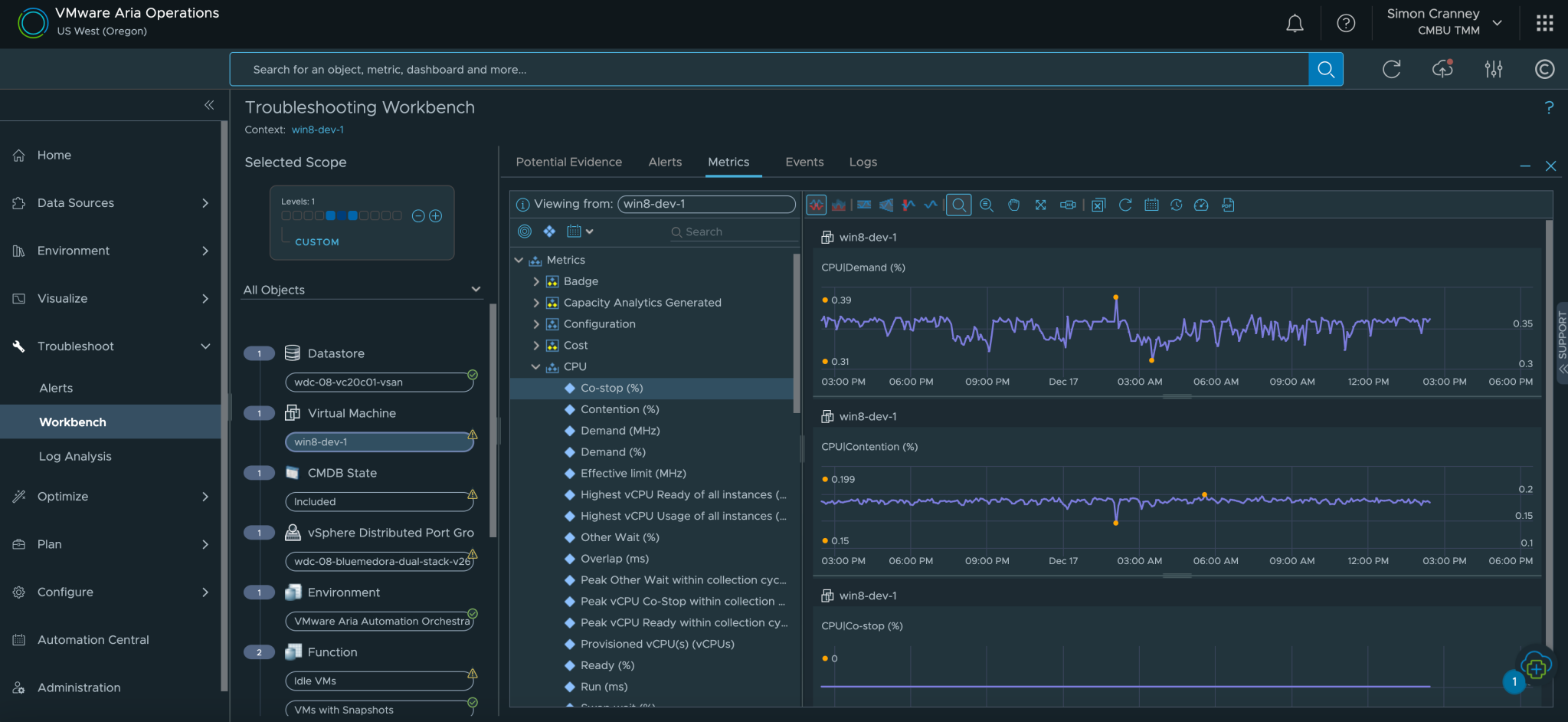Open the search icon in the top bar
The width and height of the screenshot is (1568, 722).
tap(1326, 69)
